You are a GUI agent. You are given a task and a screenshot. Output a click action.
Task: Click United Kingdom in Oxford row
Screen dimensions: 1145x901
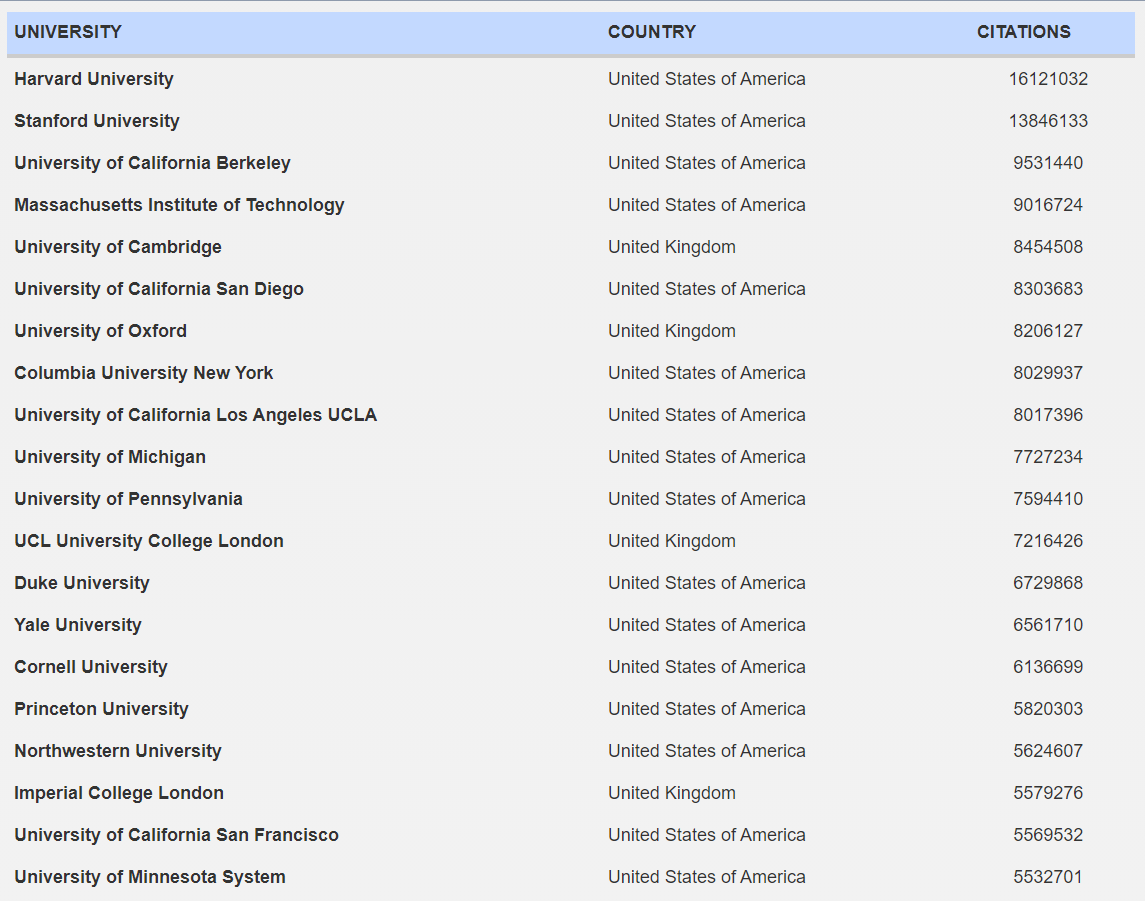[x=672, y=331]
